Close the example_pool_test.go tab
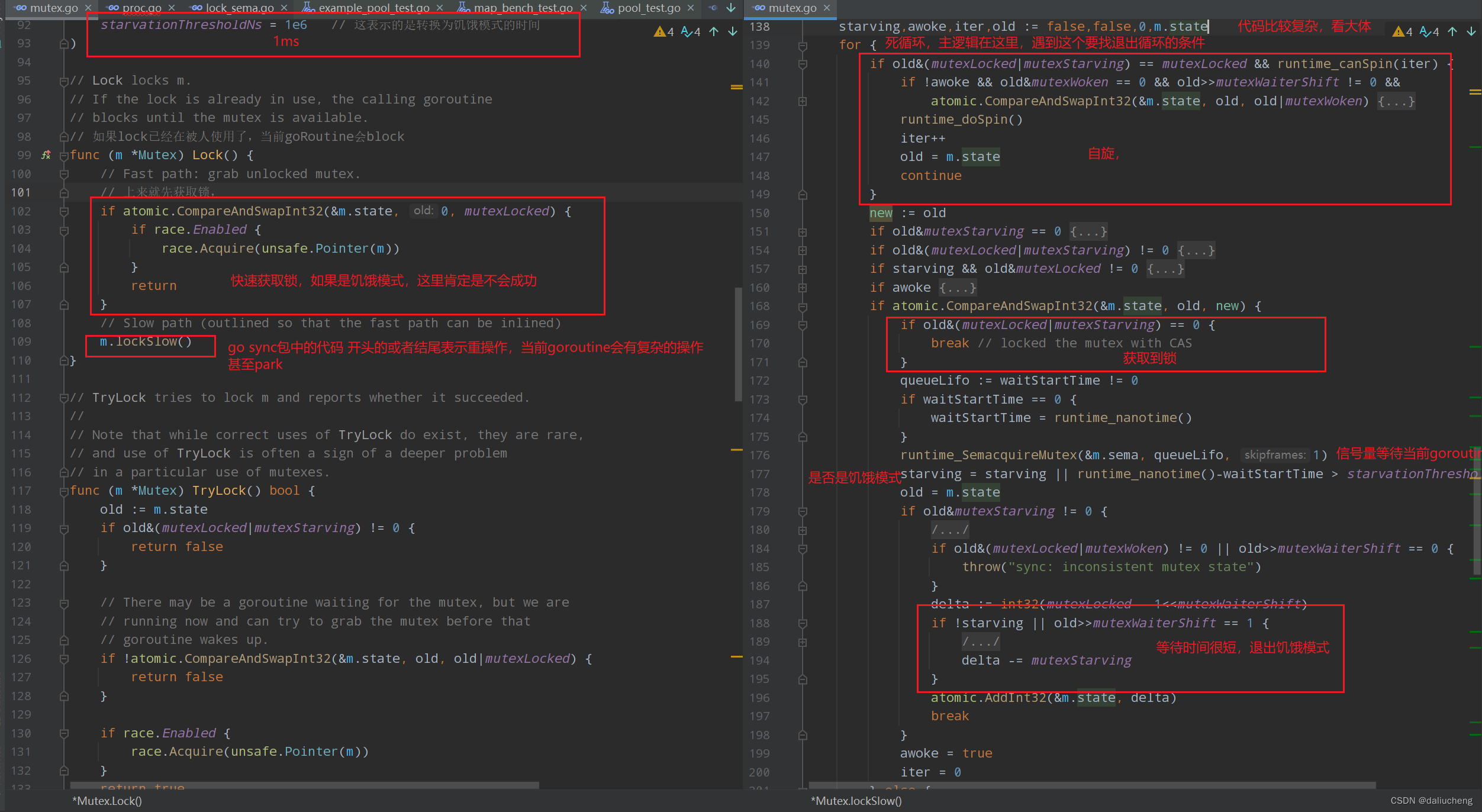 440,8
